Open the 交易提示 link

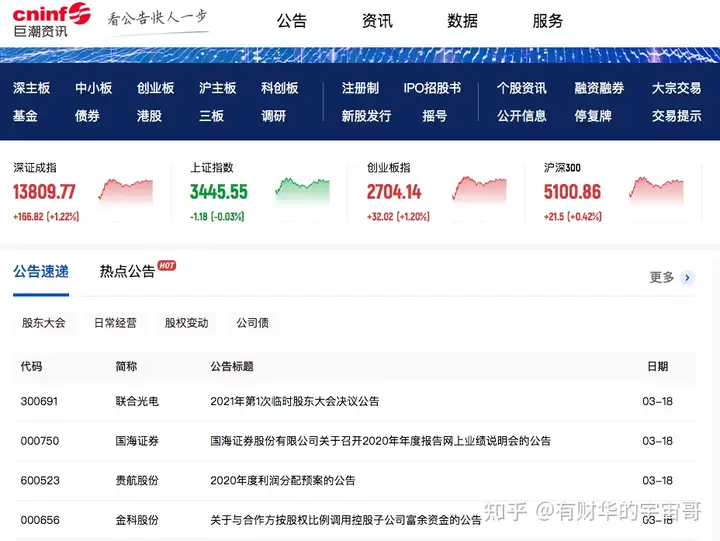[676, 116]
